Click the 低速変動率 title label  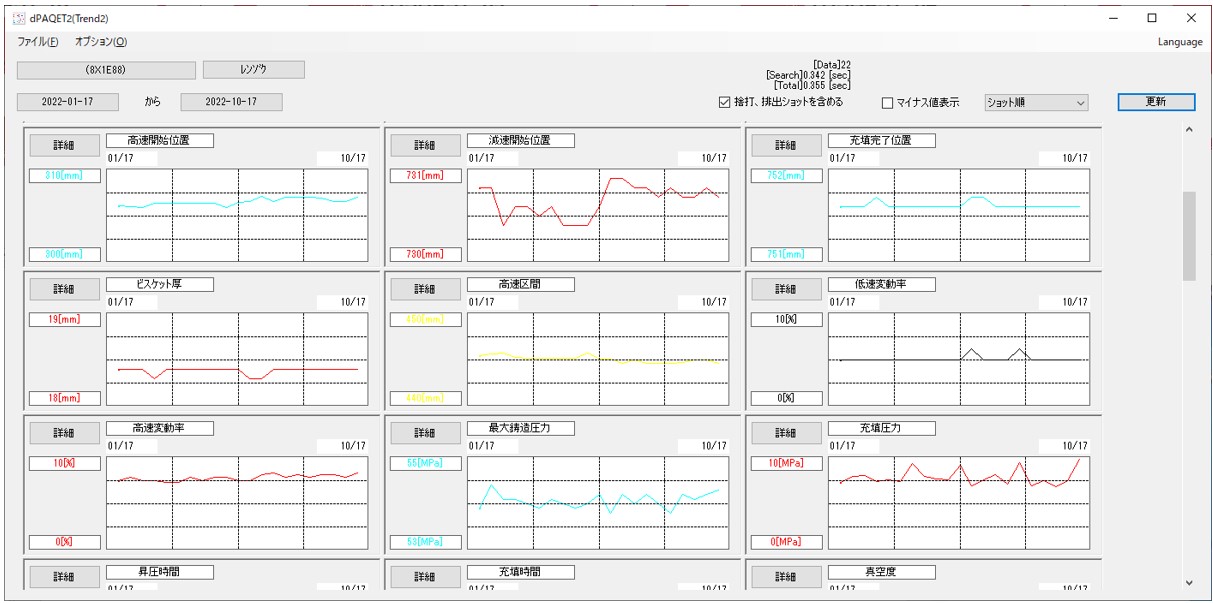(x=882, y=284)
